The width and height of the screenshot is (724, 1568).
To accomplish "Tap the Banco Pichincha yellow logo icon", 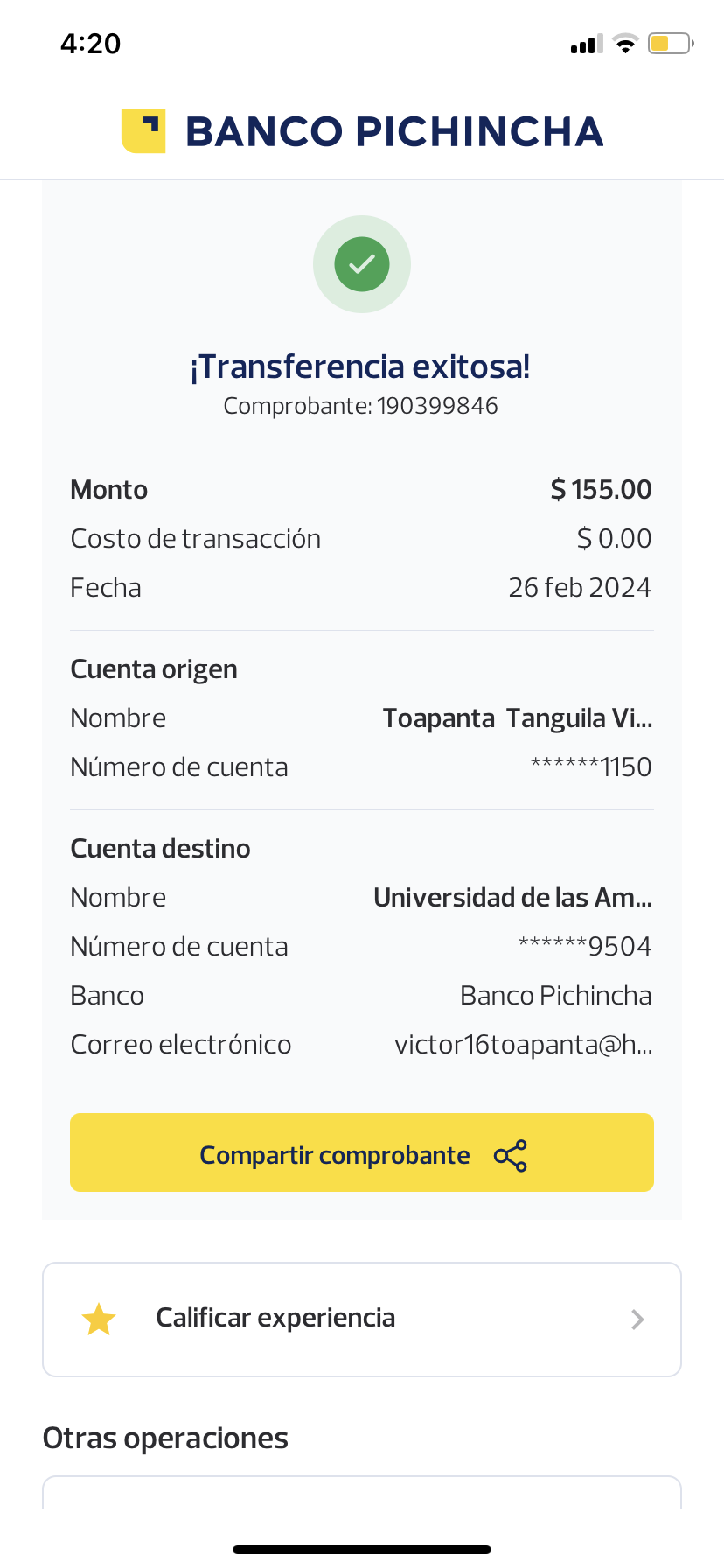I will [x=143, y=131].
